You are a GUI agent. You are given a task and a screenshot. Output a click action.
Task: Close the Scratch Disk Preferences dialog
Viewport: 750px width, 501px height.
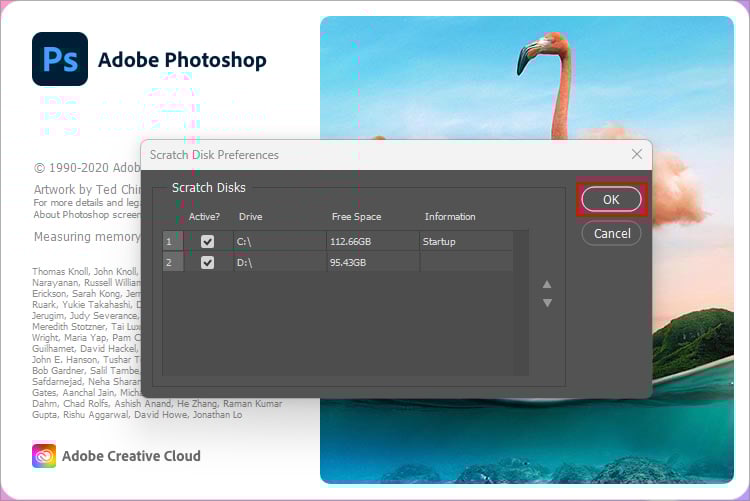point(637,154)
